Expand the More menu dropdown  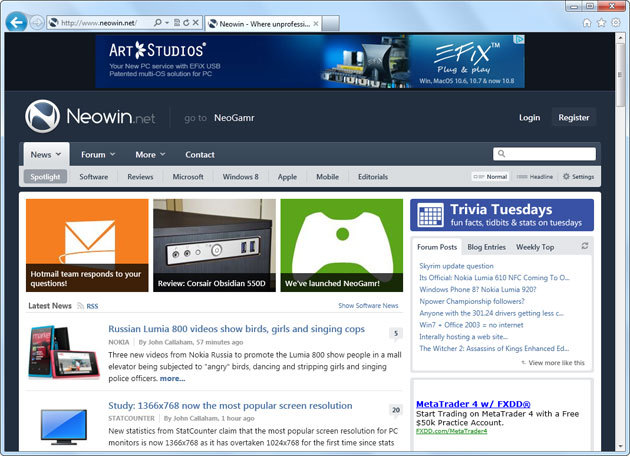click(150, 155)
